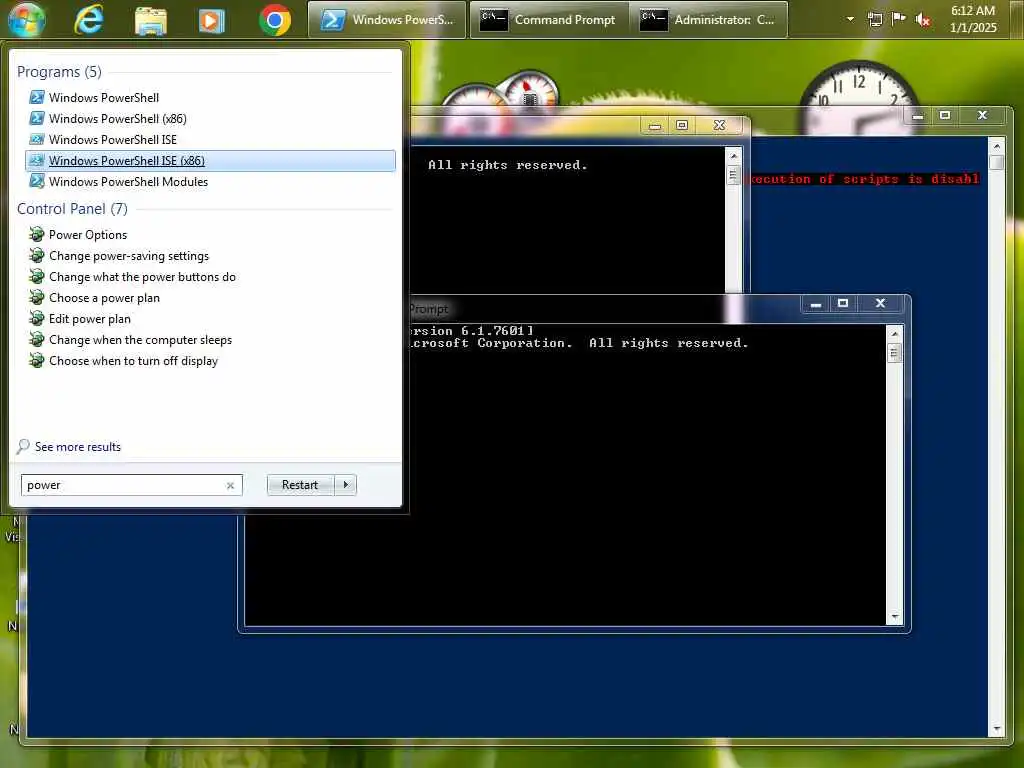Click the Control Panel (7) group header

click(72, 209)
